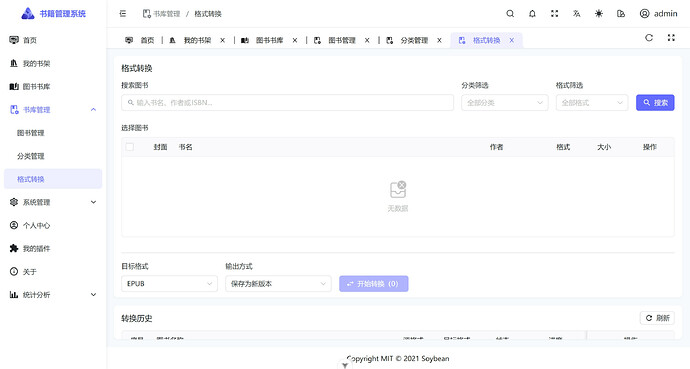Open 我的插件 in sidebar
Image resolution: width=690 pixels, height=369 pixels.
coord(53,248)
